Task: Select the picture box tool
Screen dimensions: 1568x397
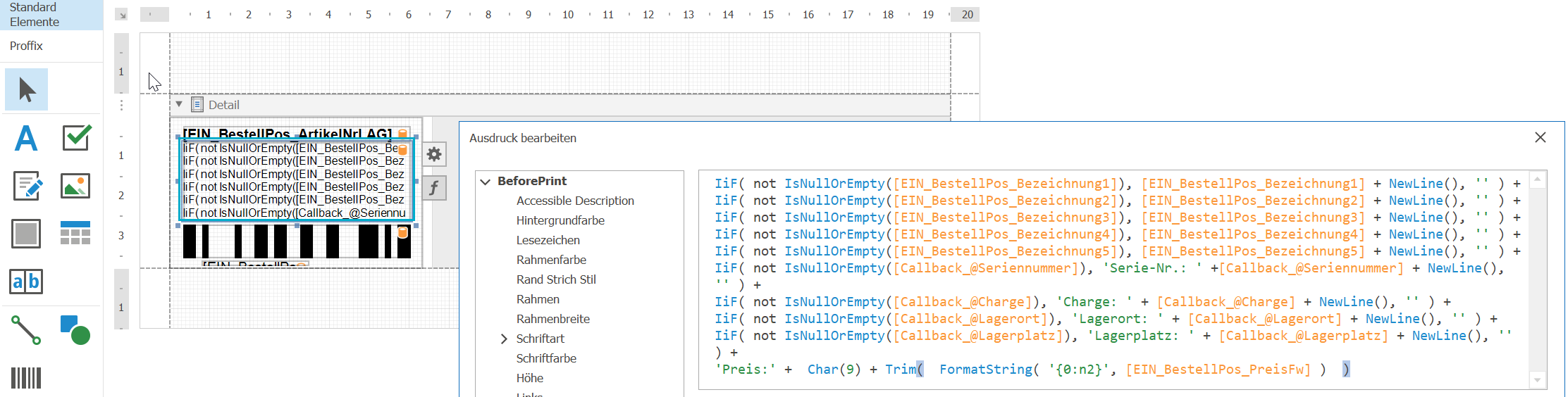Action: point(76,186)
